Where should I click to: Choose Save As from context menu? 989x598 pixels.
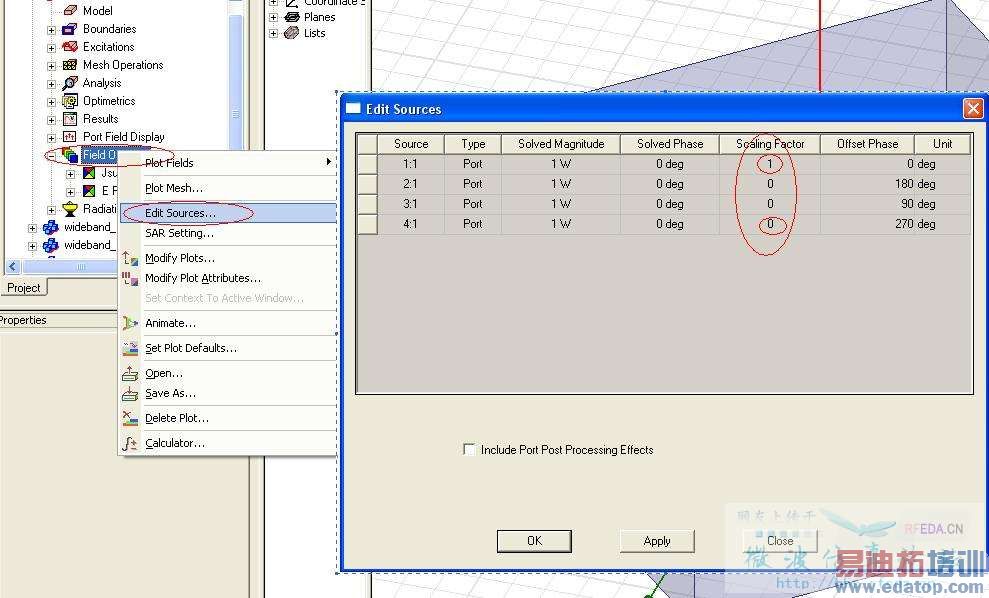tap(228, 394)
